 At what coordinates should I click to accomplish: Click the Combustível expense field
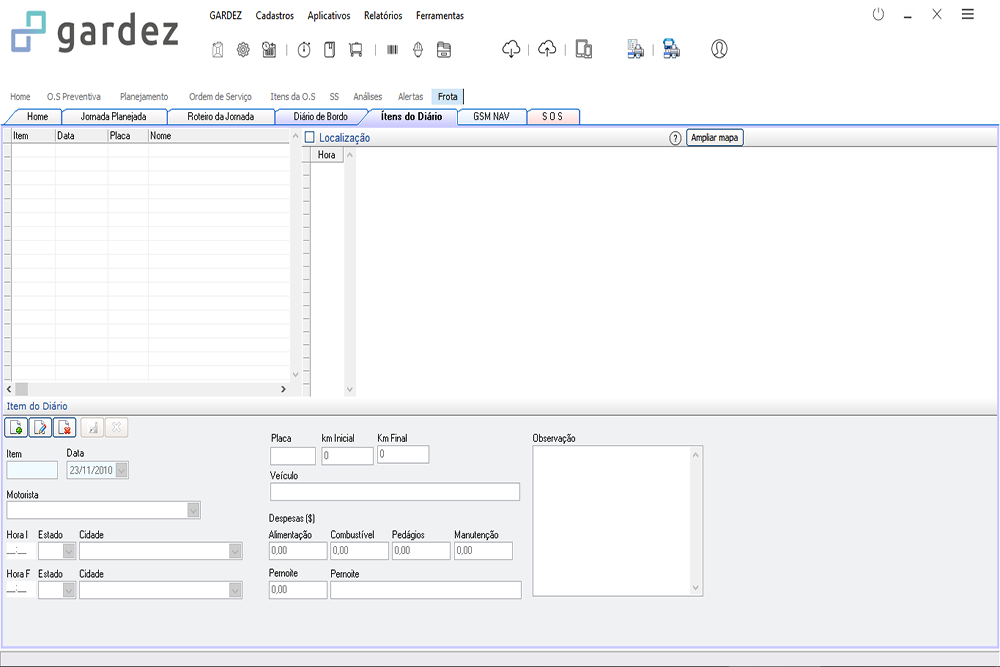click(x=359, y=551)
